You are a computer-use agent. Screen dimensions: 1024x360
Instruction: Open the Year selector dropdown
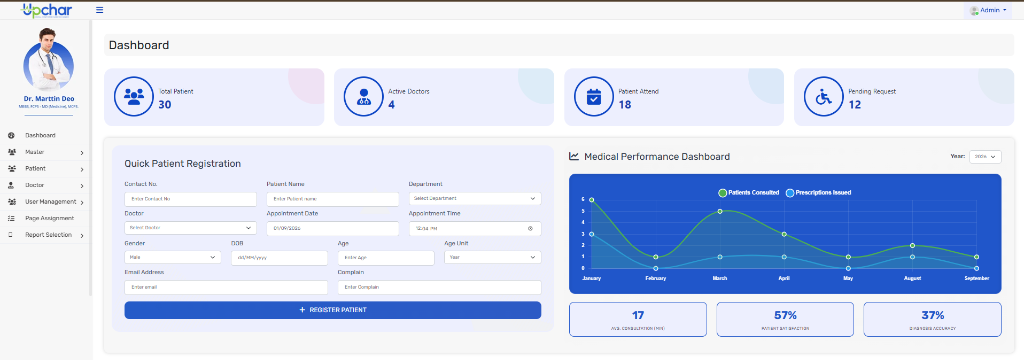coord(985,157)
